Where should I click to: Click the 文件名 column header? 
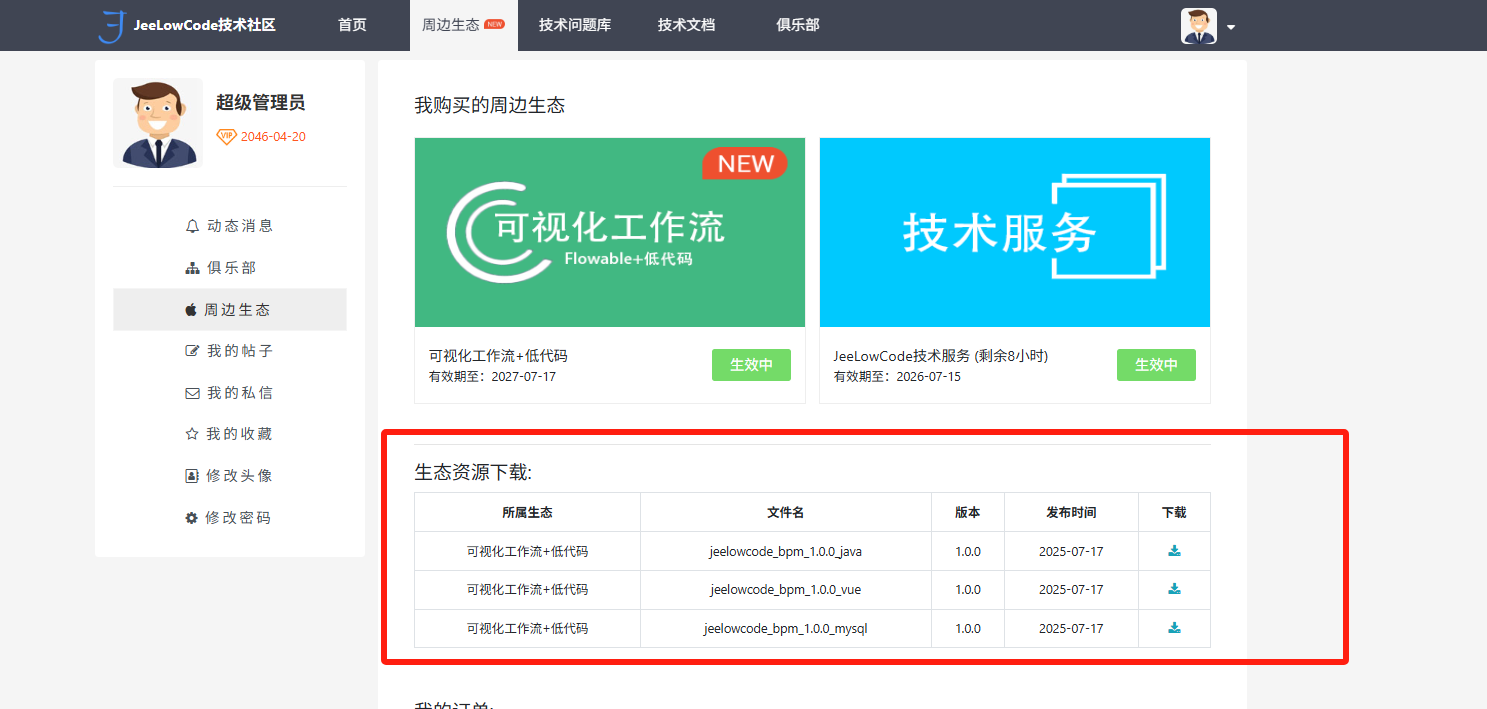click(x=785, y=512)
